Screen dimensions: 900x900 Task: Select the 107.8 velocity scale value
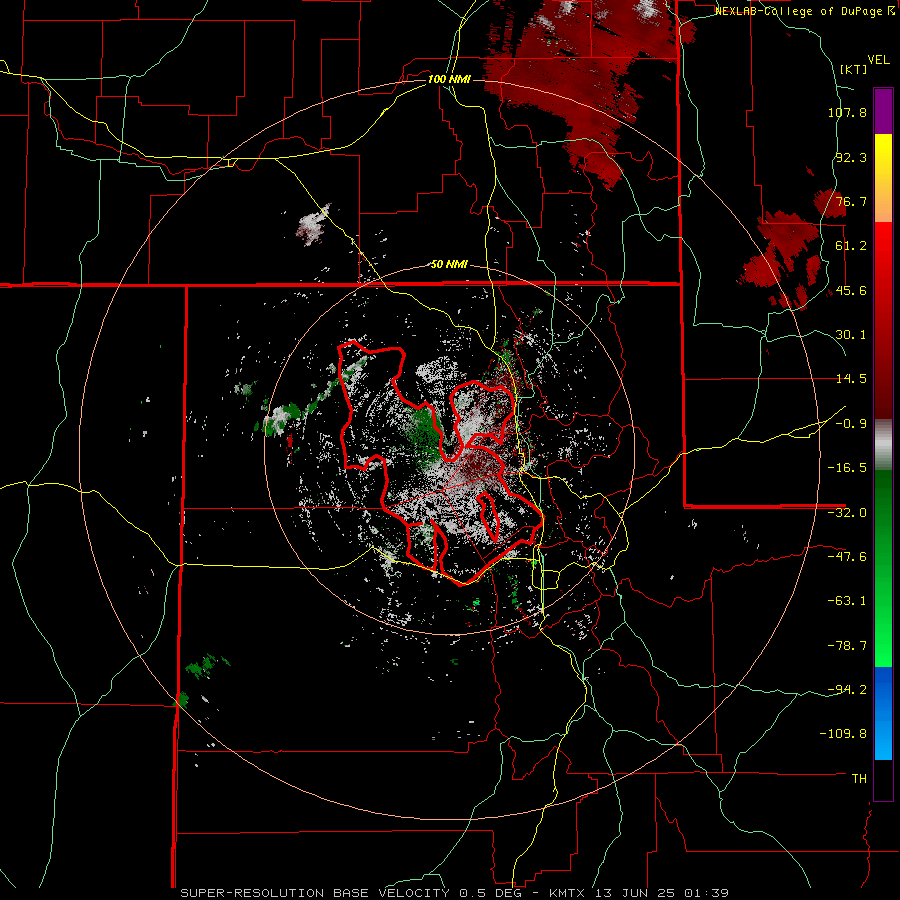point(847,112)
